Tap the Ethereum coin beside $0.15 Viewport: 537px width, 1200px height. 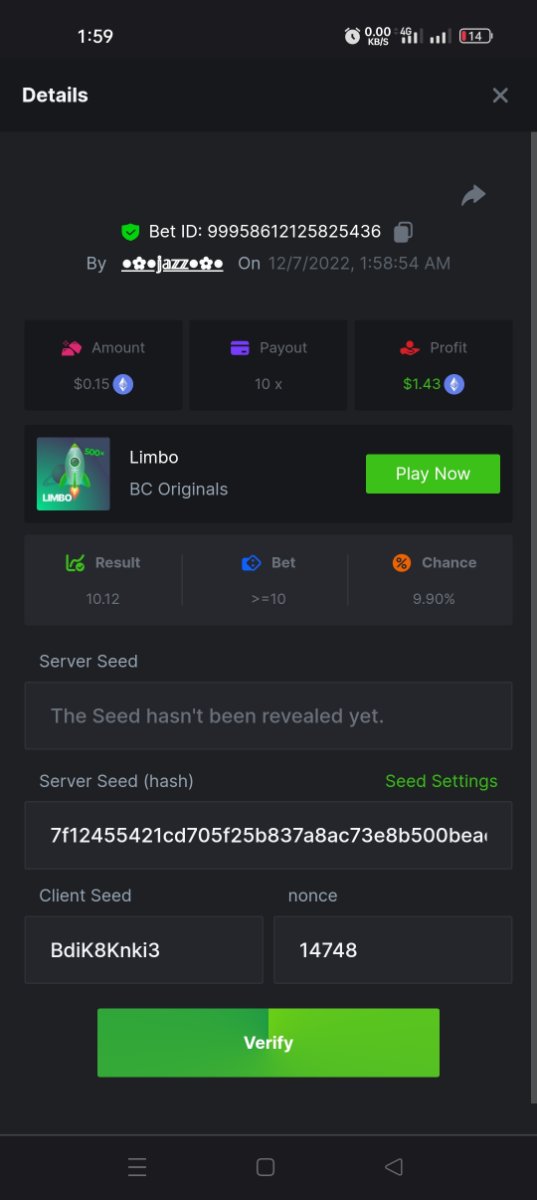coord(124,384)
